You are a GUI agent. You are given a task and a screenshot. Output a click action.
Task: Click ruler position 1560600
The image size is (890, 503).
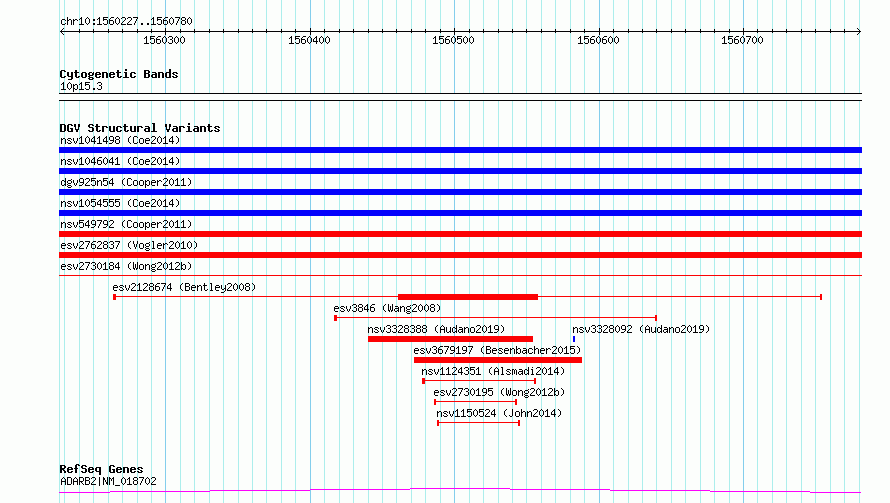(598, 40)
